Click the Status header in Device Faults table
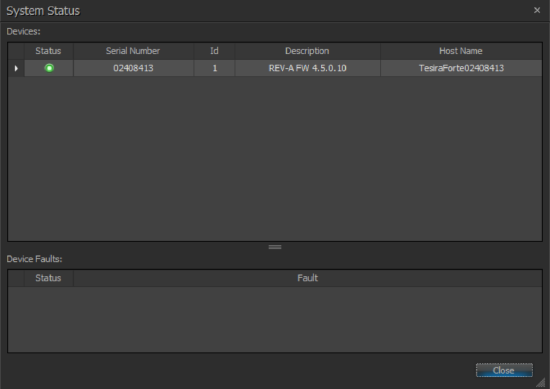The height and width of the screenshot is (389, 550). pos(48,278)
